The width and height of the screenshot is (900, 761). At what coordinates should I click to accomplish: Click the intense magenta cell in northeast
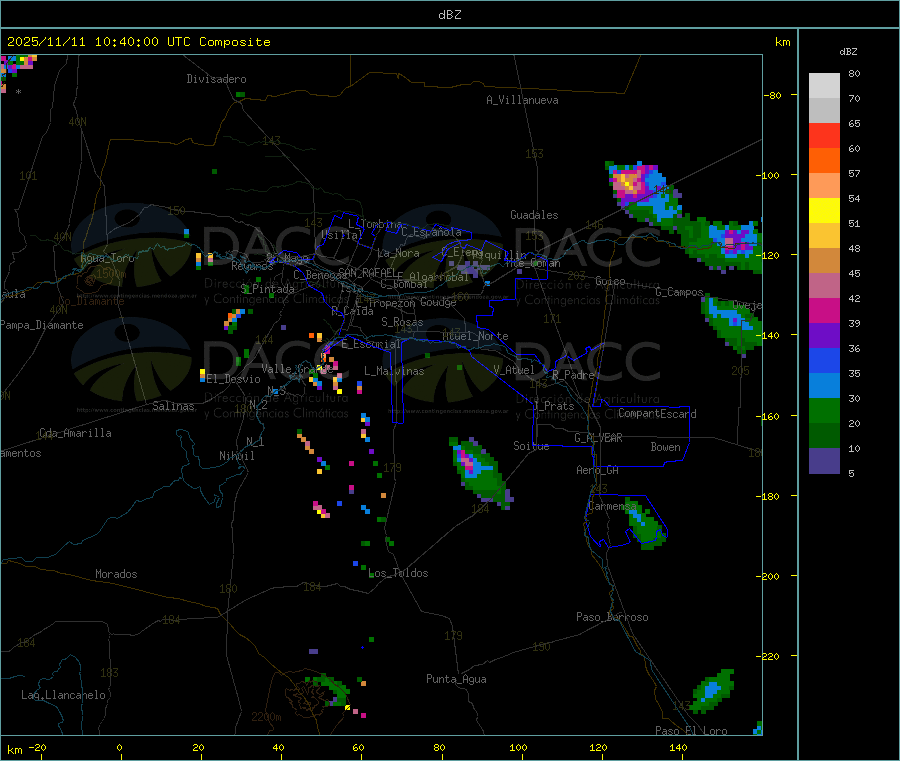tap(630, 181)
